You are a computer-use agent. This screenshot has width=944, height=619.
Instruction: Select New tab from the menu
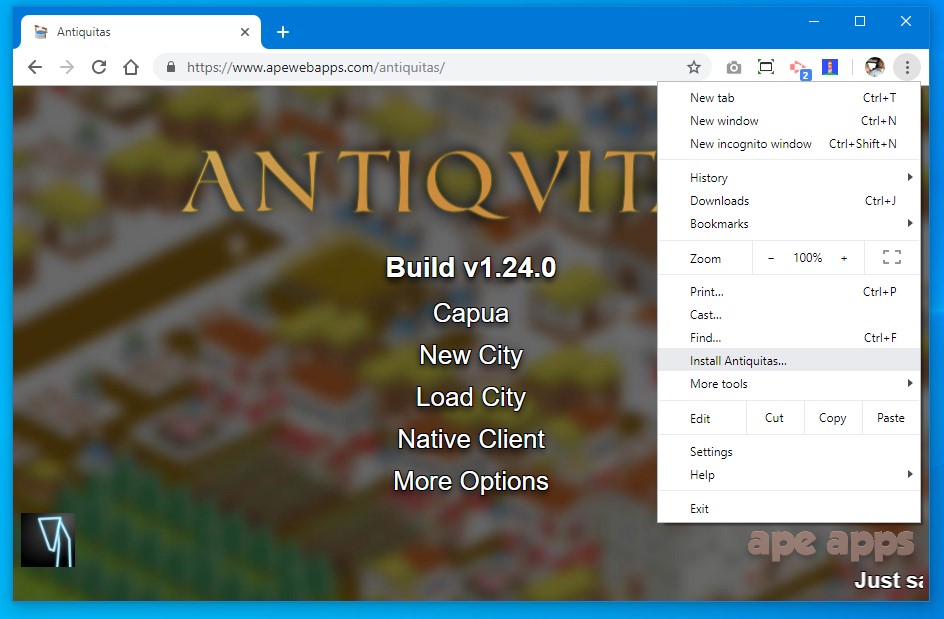(789, 98)
